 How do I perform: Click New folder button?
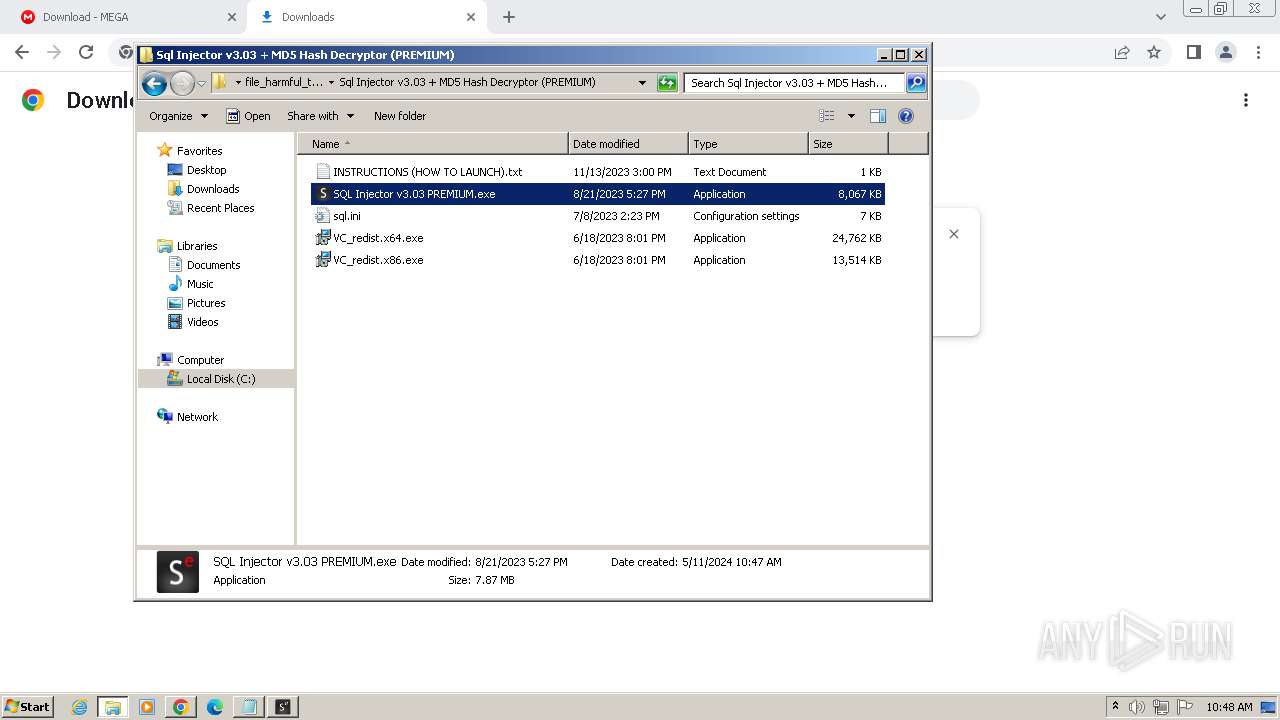[x=400, y=116]
